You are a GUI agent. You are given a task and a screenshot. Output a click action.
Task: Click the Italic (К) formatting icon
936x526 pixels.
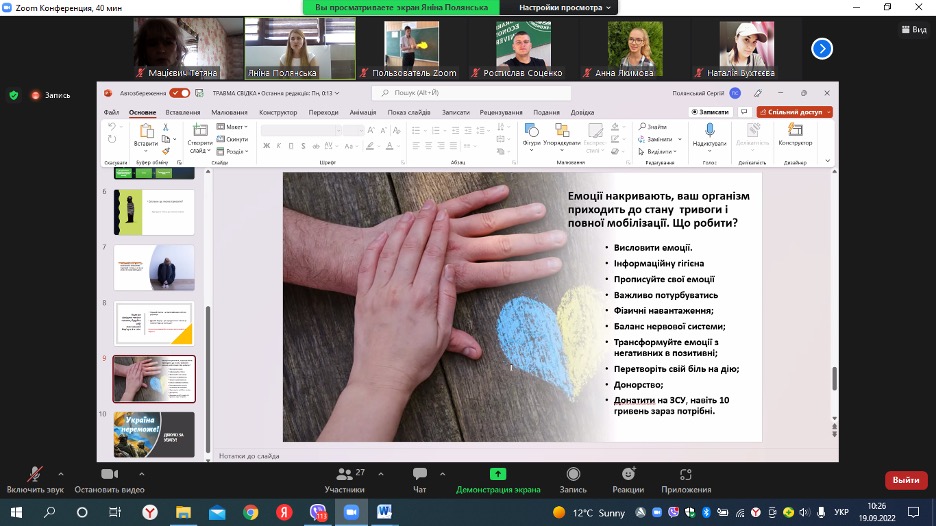tap(279, 146)
